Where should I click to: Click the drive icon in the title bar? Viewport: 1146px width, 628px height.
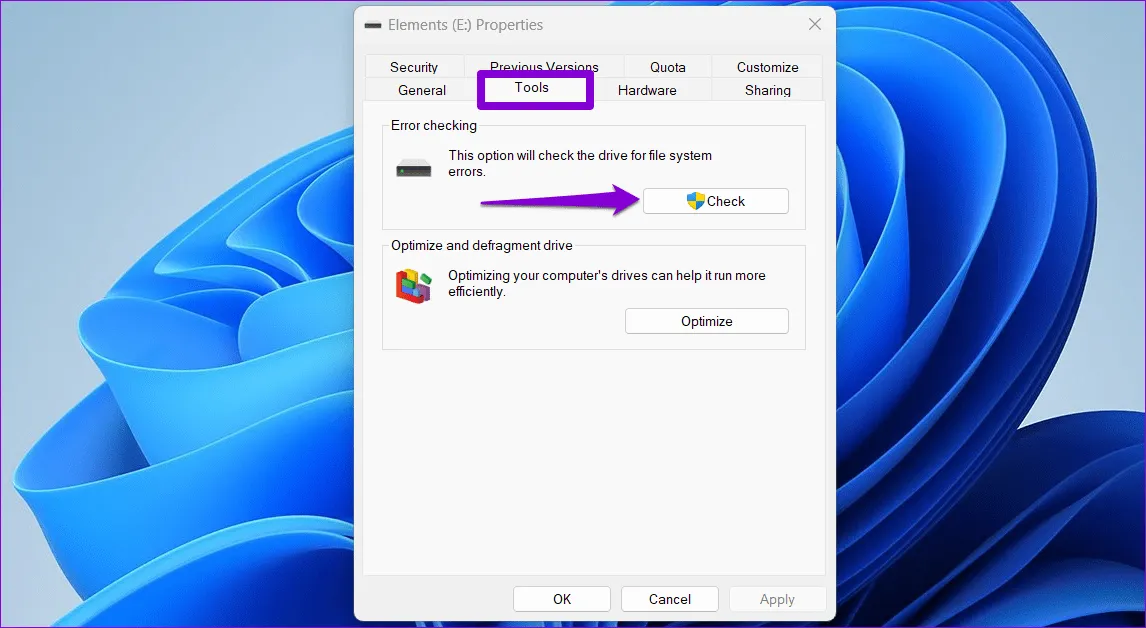373,25
